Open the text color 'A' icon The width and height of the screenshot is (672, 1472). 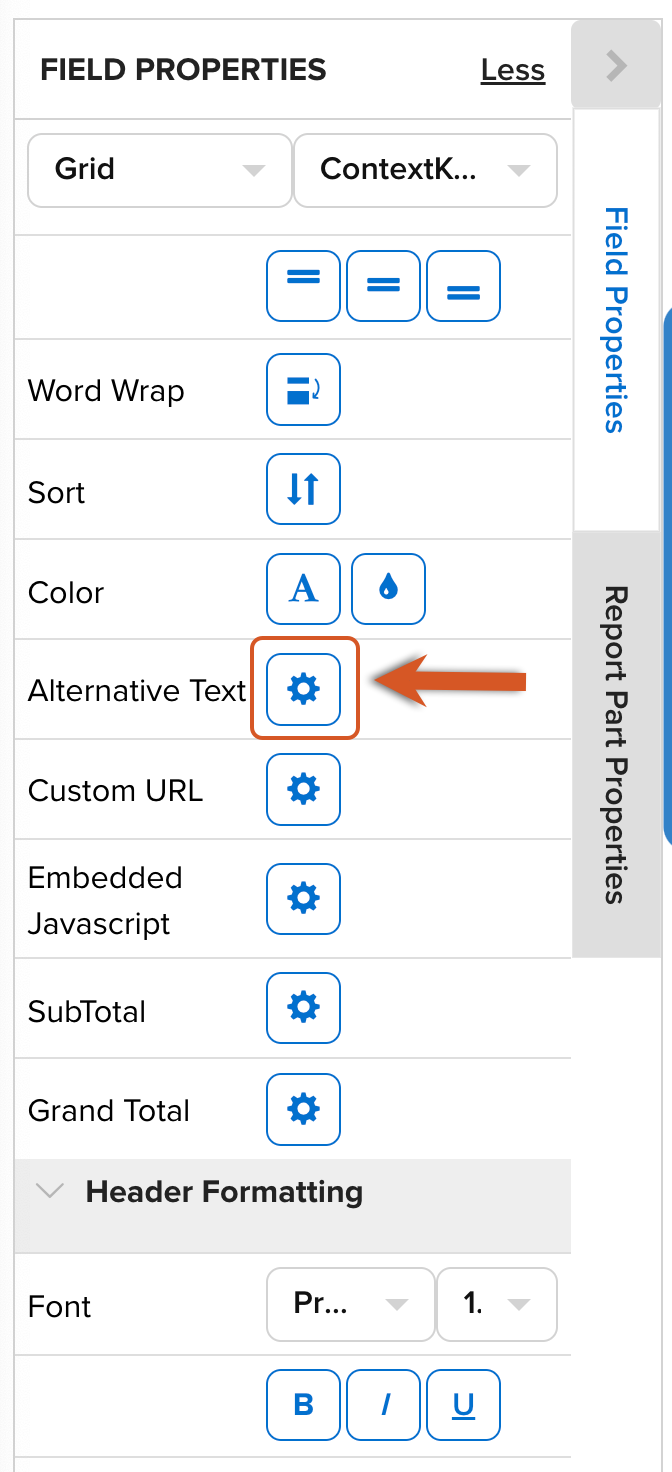click(303, 589)
